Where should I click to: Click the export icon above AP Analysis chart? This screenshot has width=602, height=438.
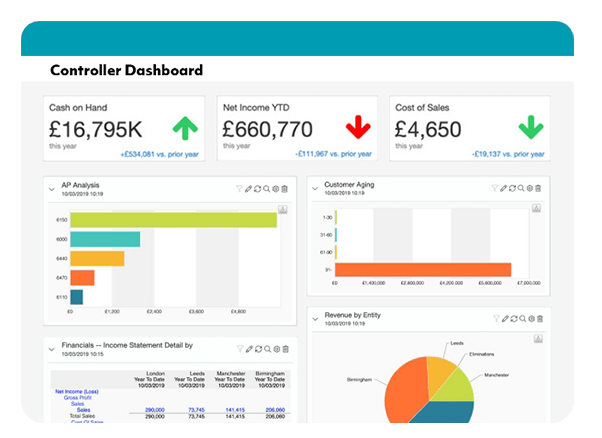(x=283, y=209)
